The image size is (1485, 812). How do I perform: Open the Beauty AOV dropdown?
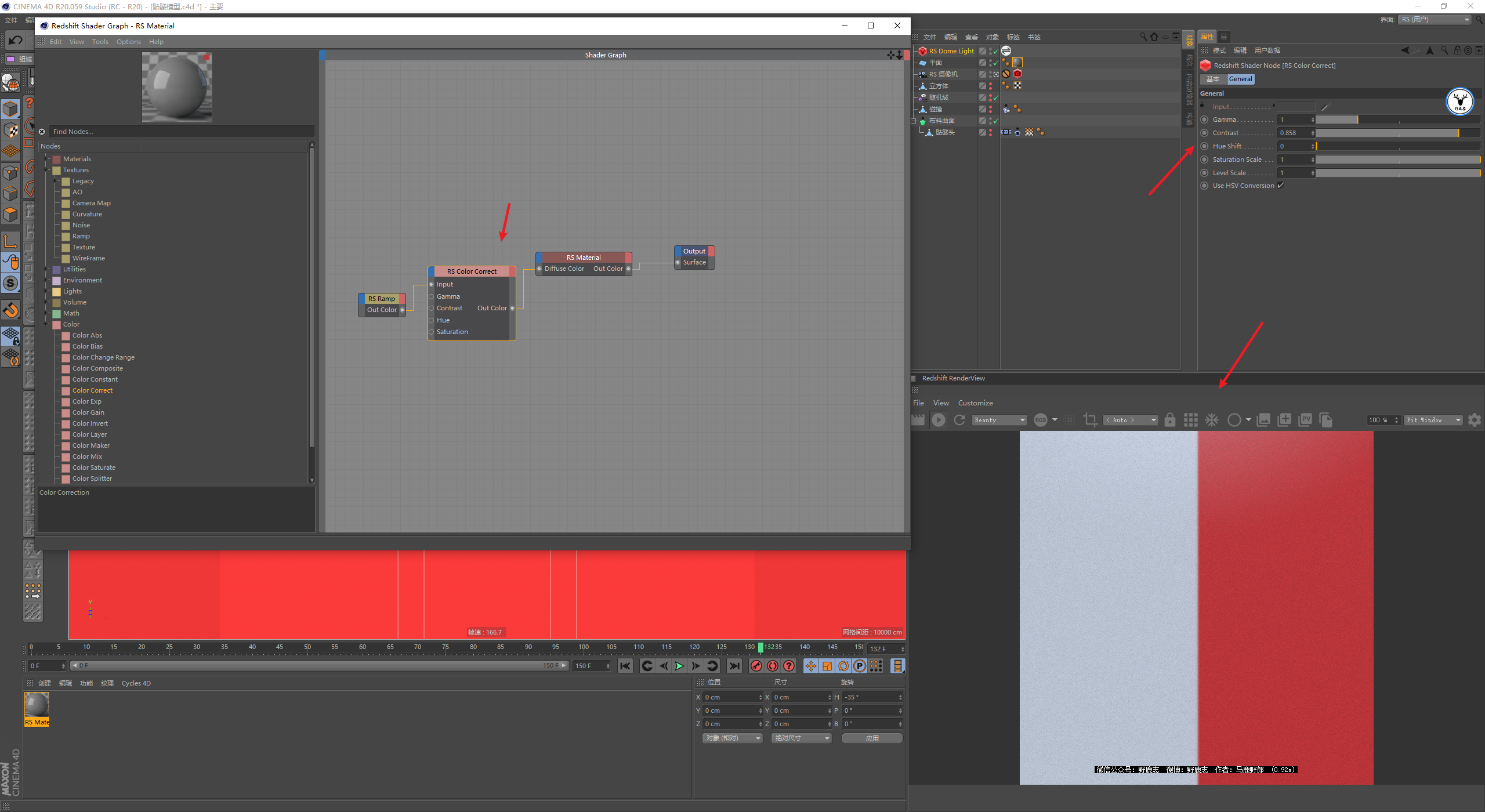click(999, 420)
